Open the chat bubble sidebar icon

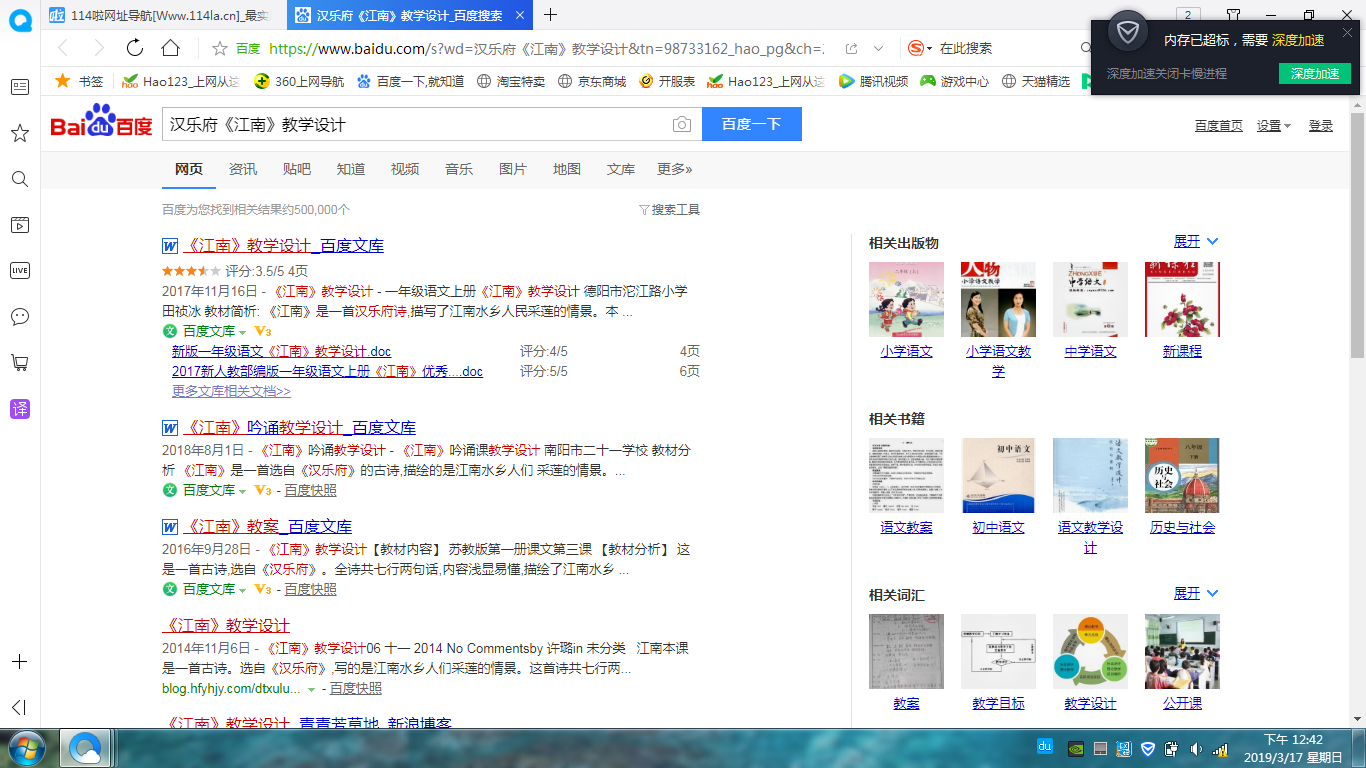point(19,316)
